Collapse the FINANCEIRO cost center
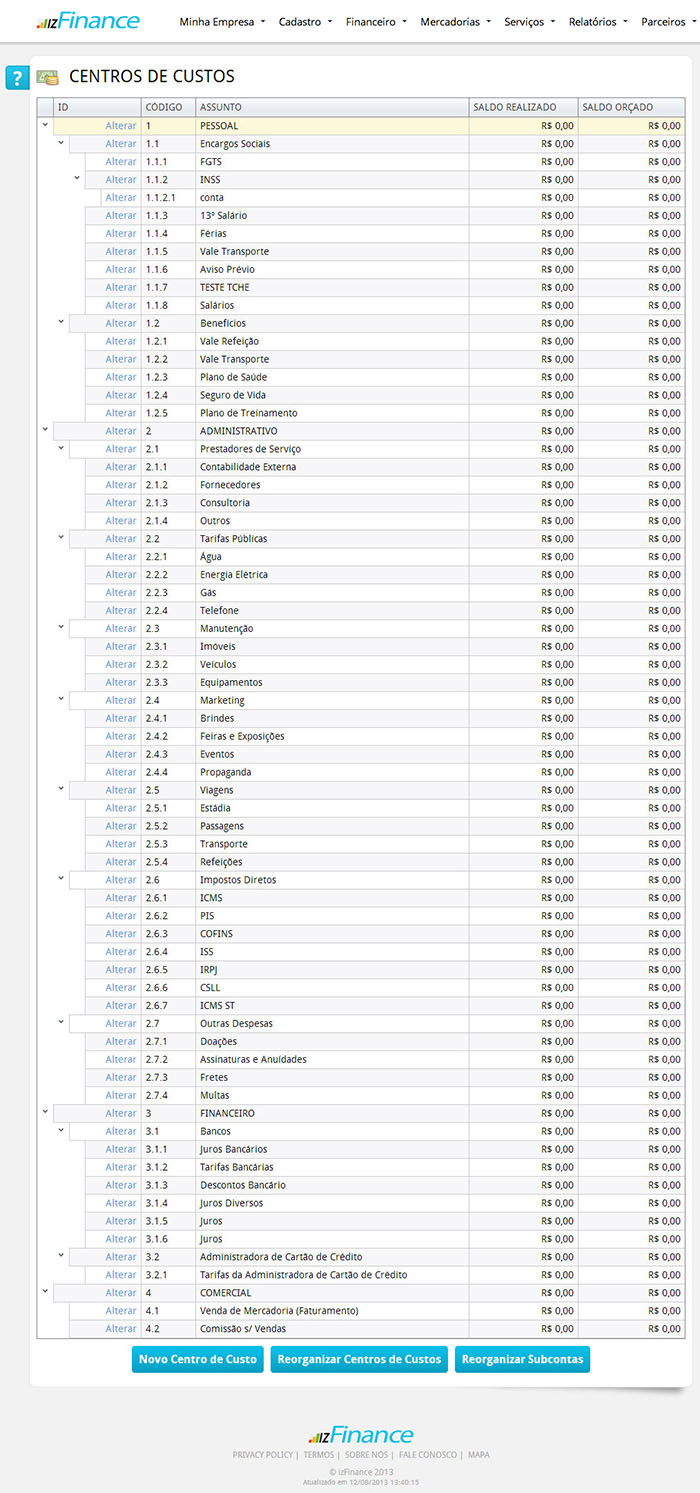The image size is (700, 1493). [x=44, y=1112]
